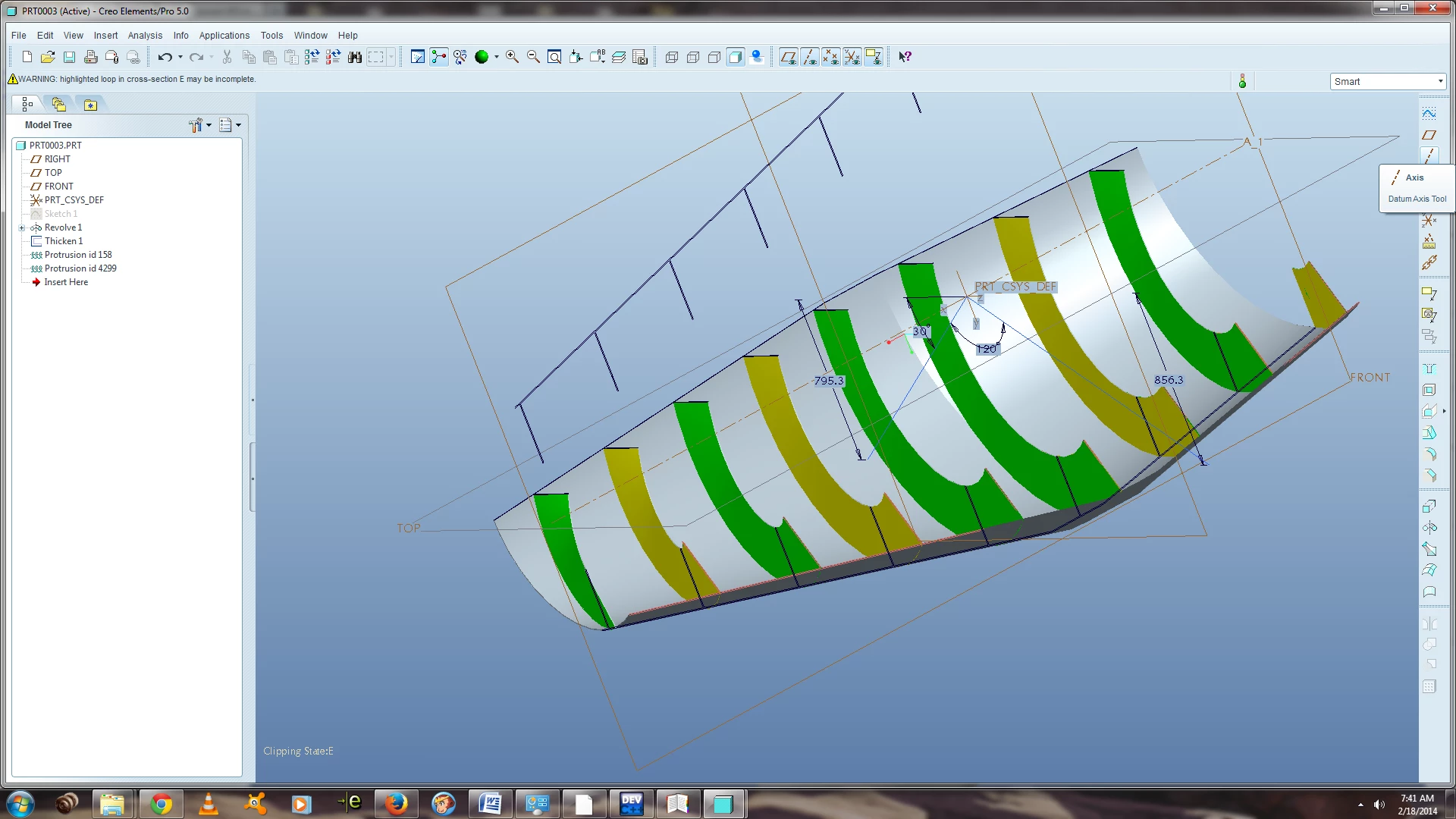Viewport: 1456px width, 819px height.
Task: Select Thicken 1 in Model Tree
Action: (63, 241)
